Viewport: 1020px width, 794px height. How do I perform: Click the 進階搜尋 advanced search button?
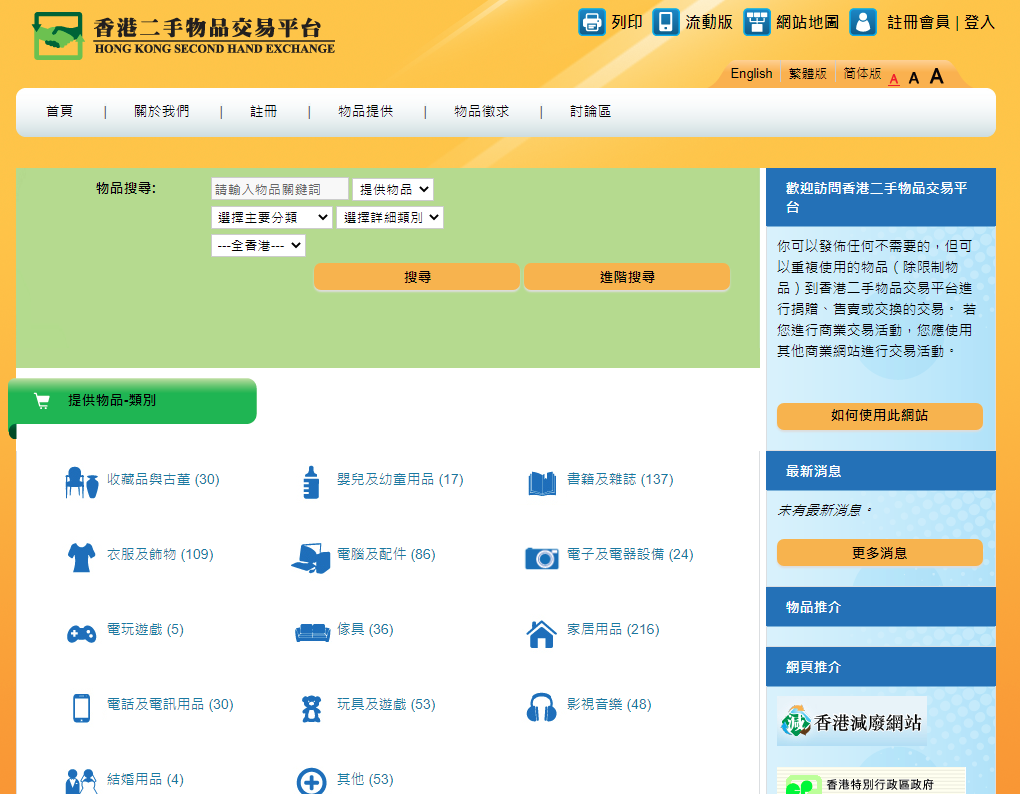pos(627,277)
